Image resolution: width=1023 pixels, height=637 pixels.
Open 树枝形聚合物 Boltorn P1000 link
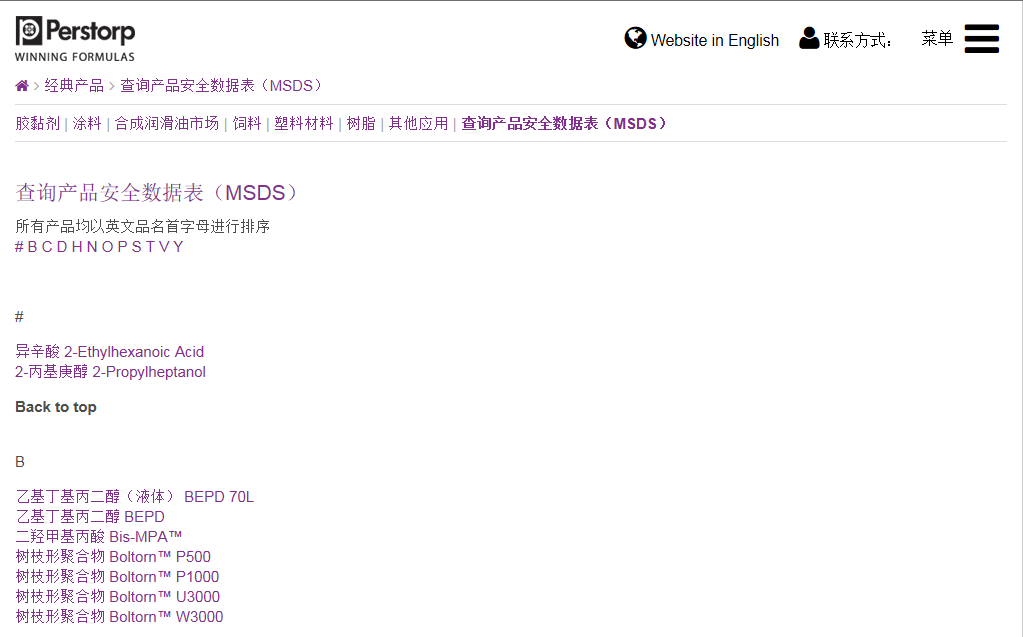(x=117, y=577)
